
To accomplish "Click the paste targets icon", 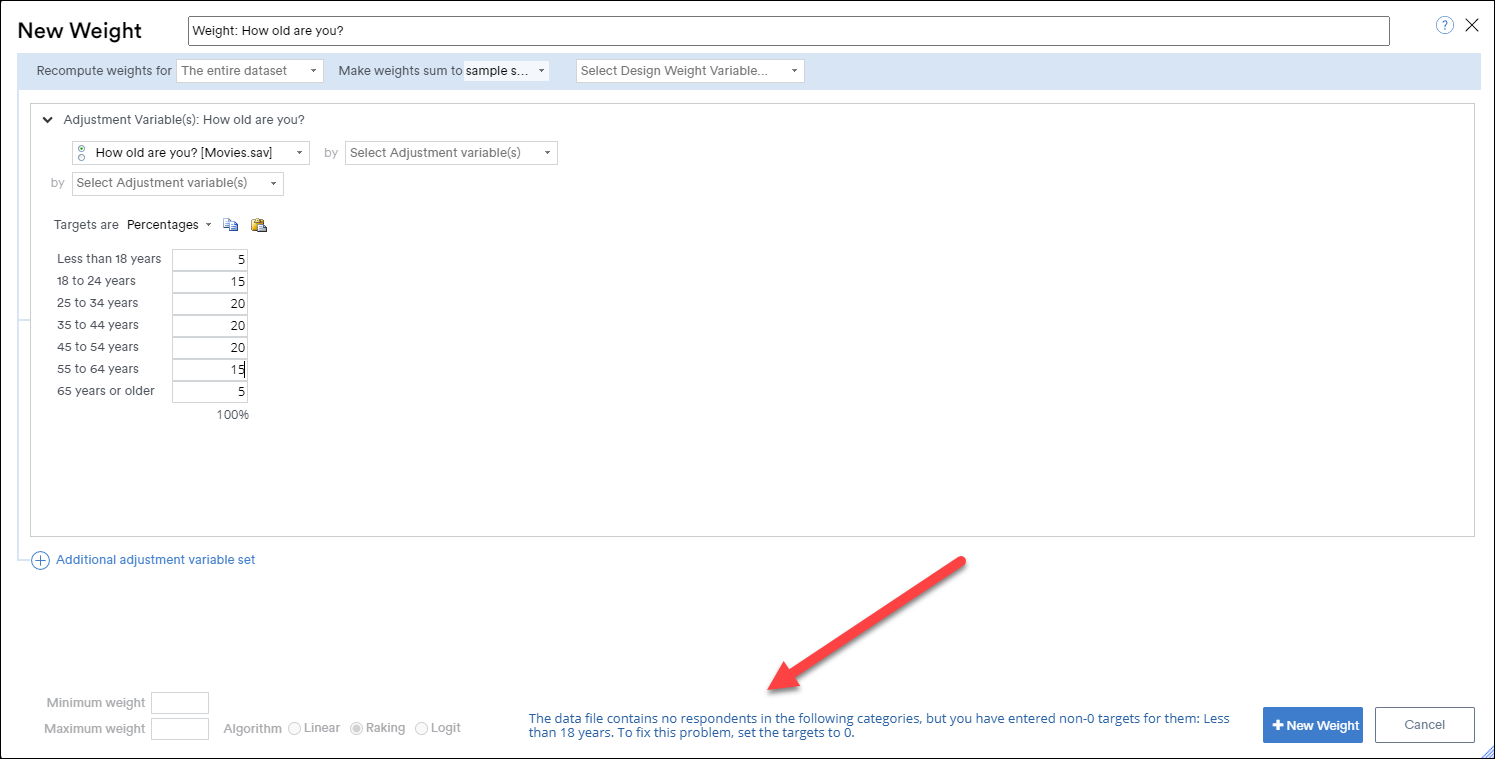I will tap(259, 225).
